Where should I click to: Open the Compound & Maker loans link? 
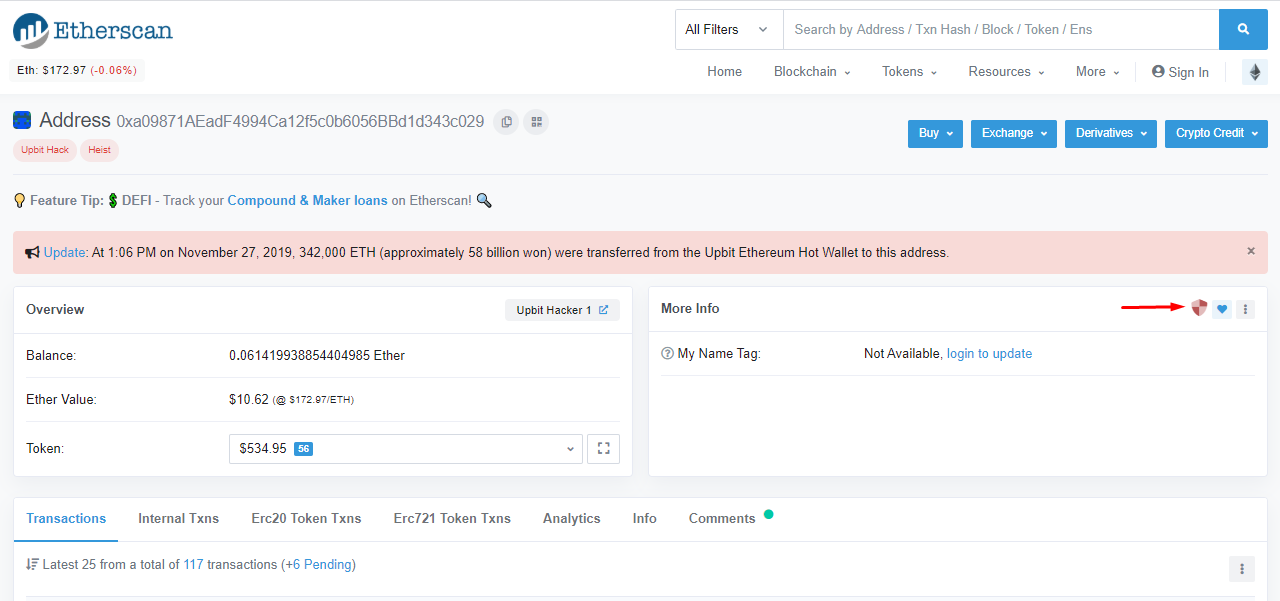tap(307, 200)
